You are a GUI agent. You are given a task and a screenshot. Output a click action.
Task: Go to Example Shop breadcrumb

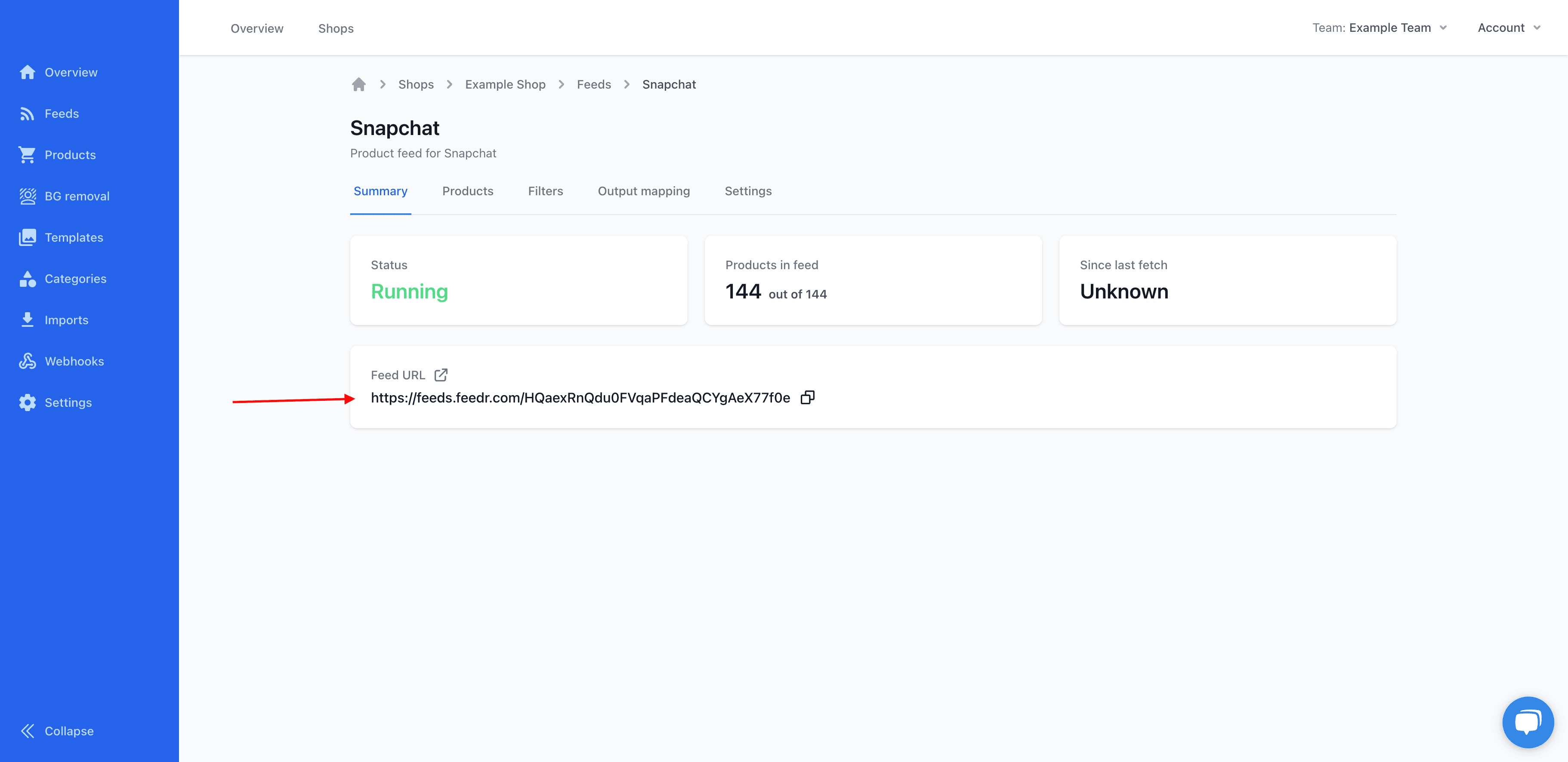[x=505, y=84]
